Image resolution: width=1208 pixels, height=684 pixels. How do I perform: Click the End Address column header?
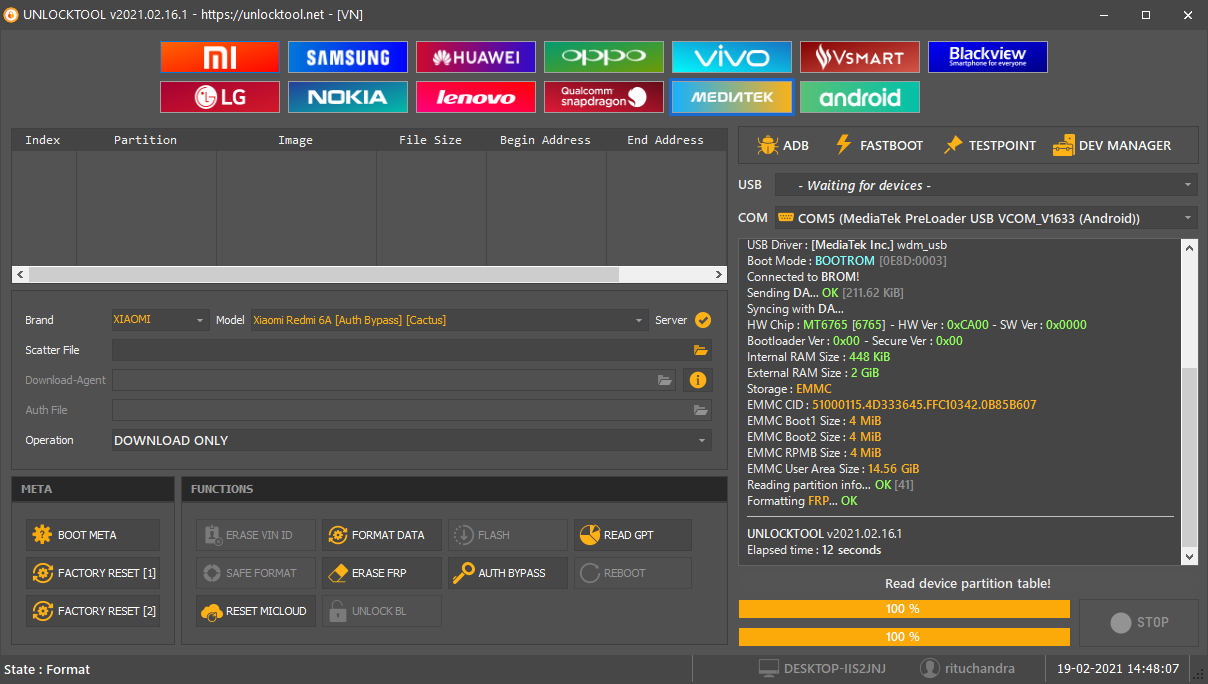tap(666, 140)
